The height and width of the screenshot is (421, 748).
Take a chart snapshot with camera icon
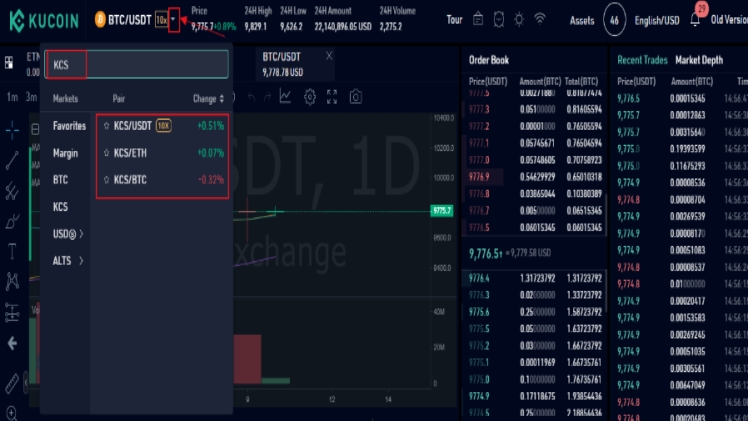pos(355,97)
